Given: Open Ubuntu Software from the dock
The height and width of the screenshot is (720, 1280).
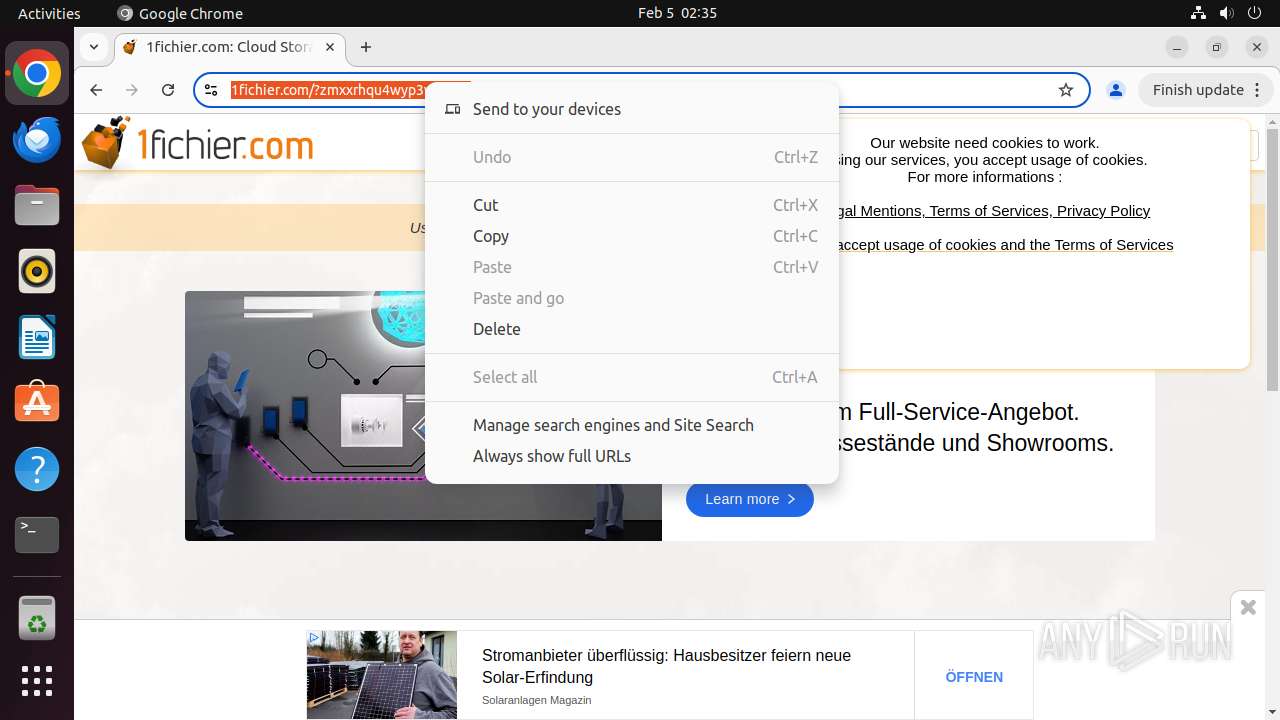Looking at the screenshot, I should pos(37,403).
